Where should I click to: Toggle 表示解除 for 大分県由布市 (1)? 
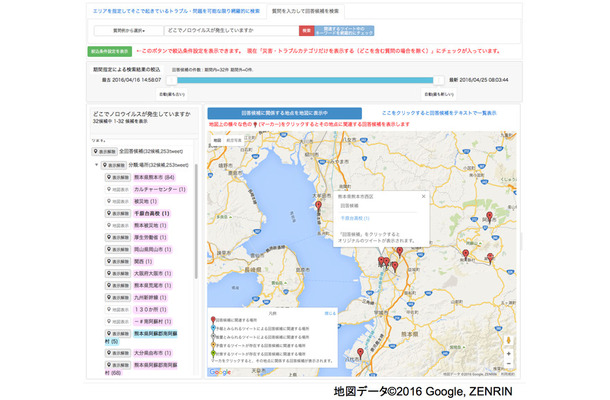pyautogui.click(x=118, y=353)
